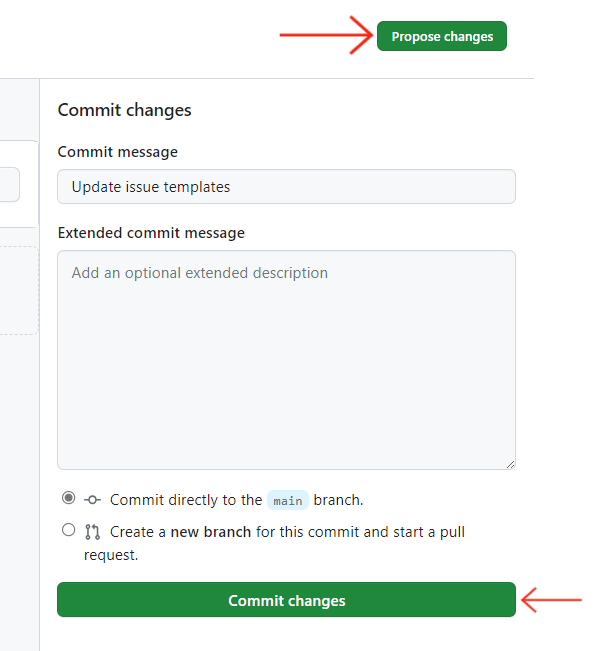Click the new branch bold text
The height and width of the screenshot is (651, 594).
[x=211, y=532]
